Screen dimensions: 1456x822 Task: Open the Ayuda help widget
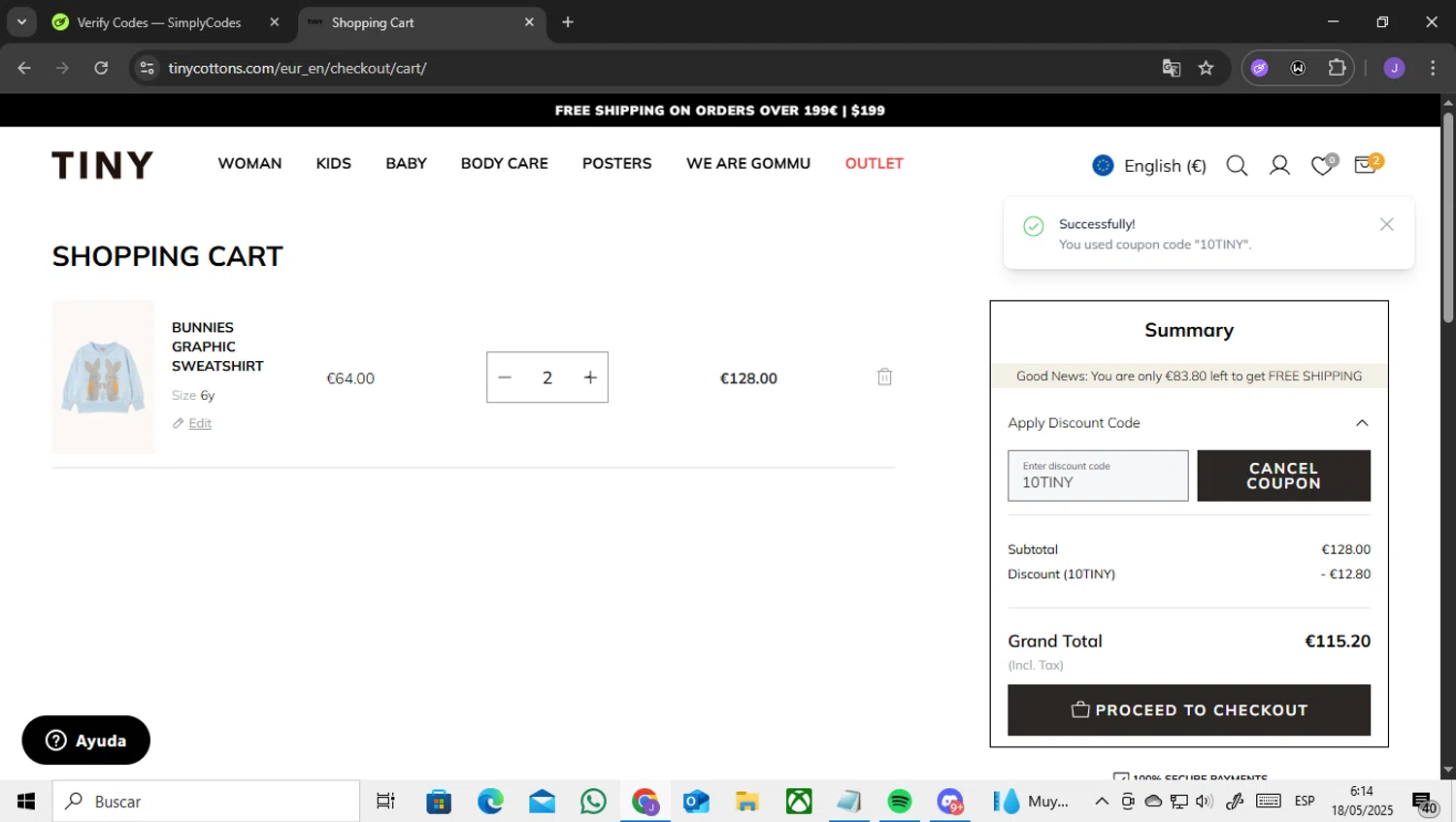[x=86, y=740]
